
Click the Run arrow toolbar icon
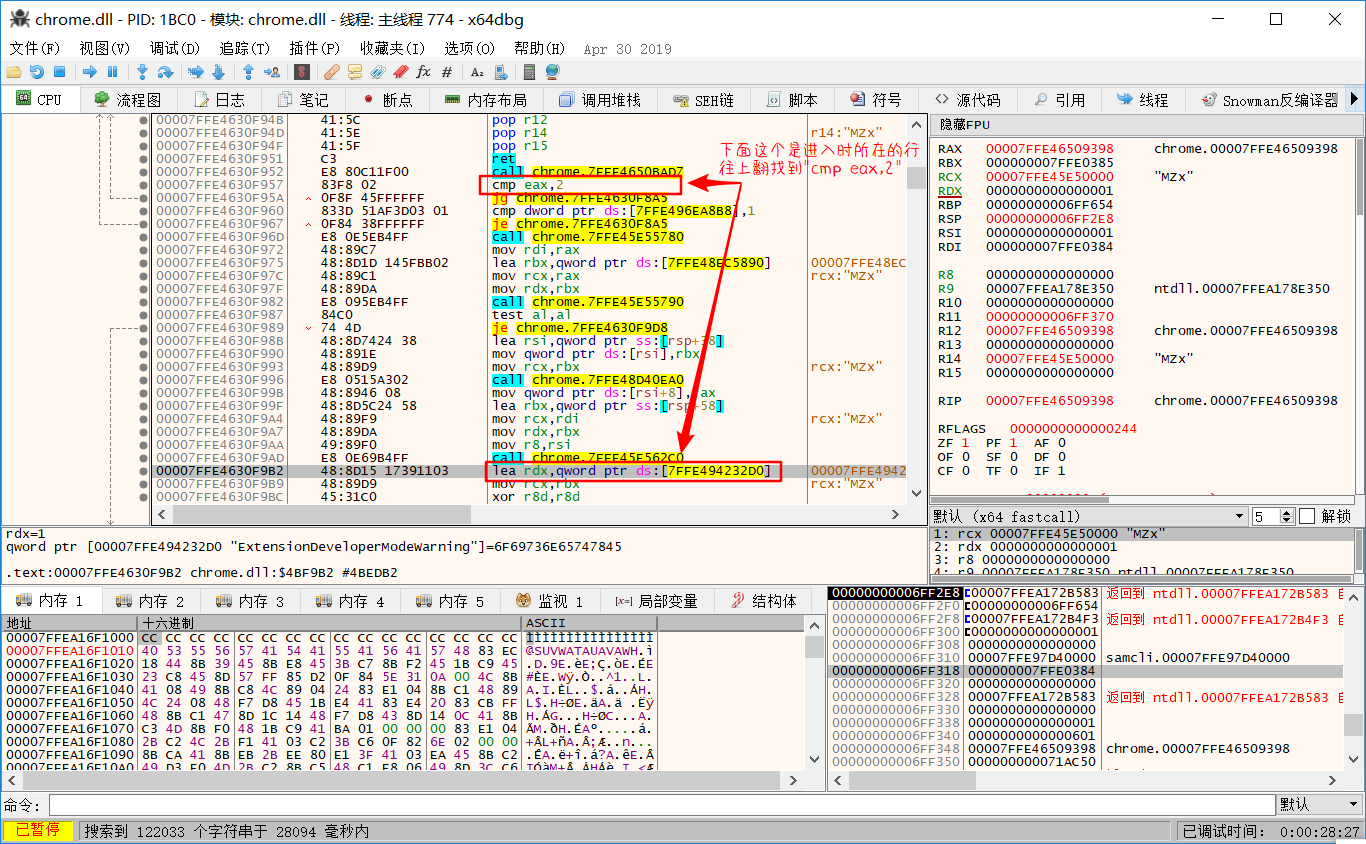point(90,72)
